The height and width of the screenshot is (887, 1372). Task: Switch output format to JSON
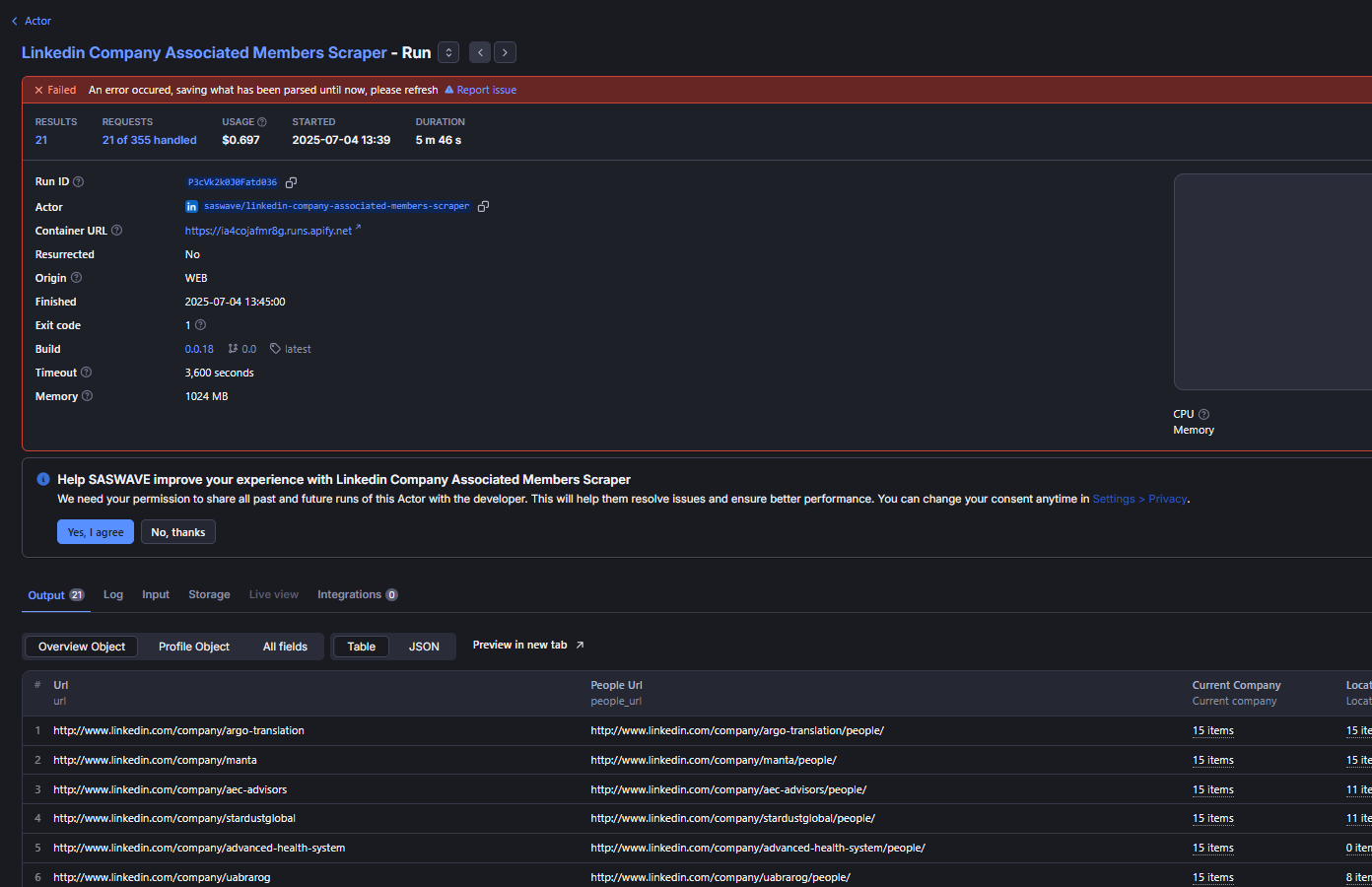424,647
